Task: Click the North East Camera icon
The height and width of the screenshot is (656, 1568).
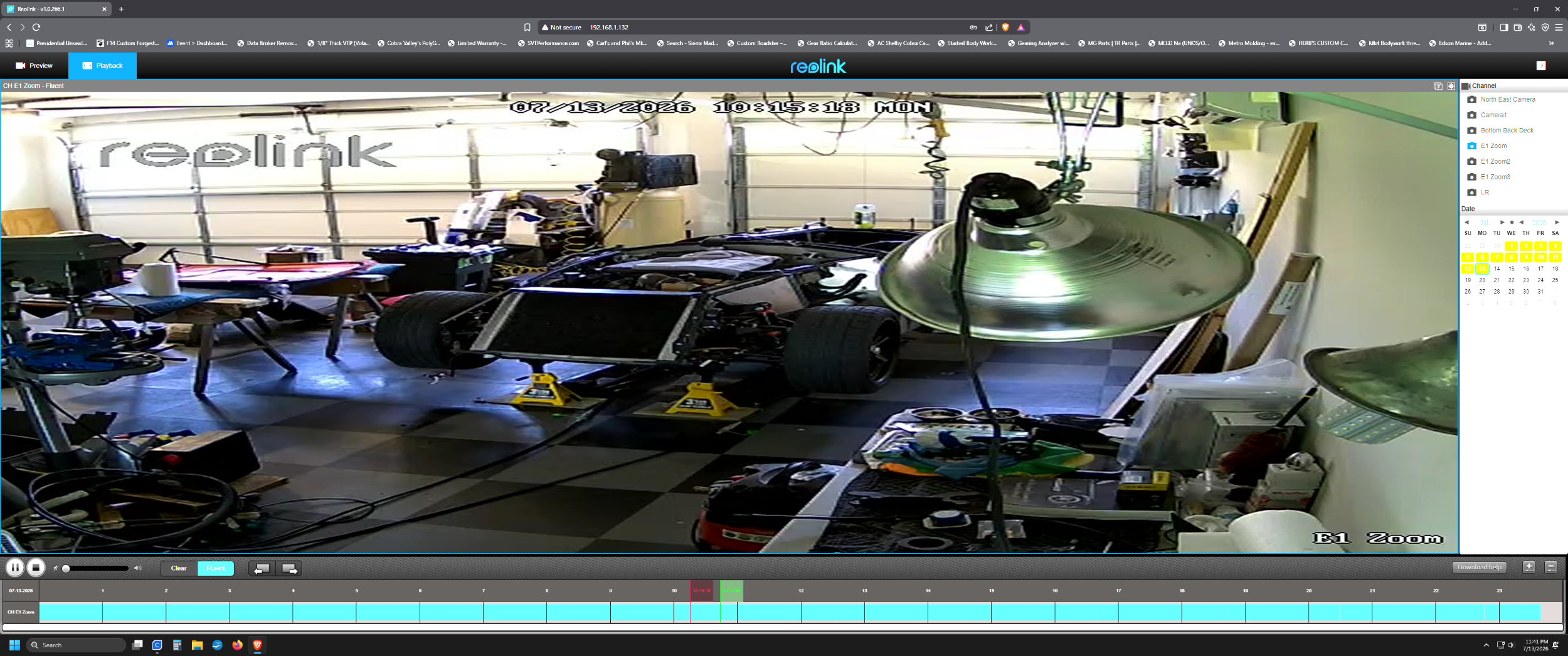Action: pyautogui.click(x=1471, y=100)
